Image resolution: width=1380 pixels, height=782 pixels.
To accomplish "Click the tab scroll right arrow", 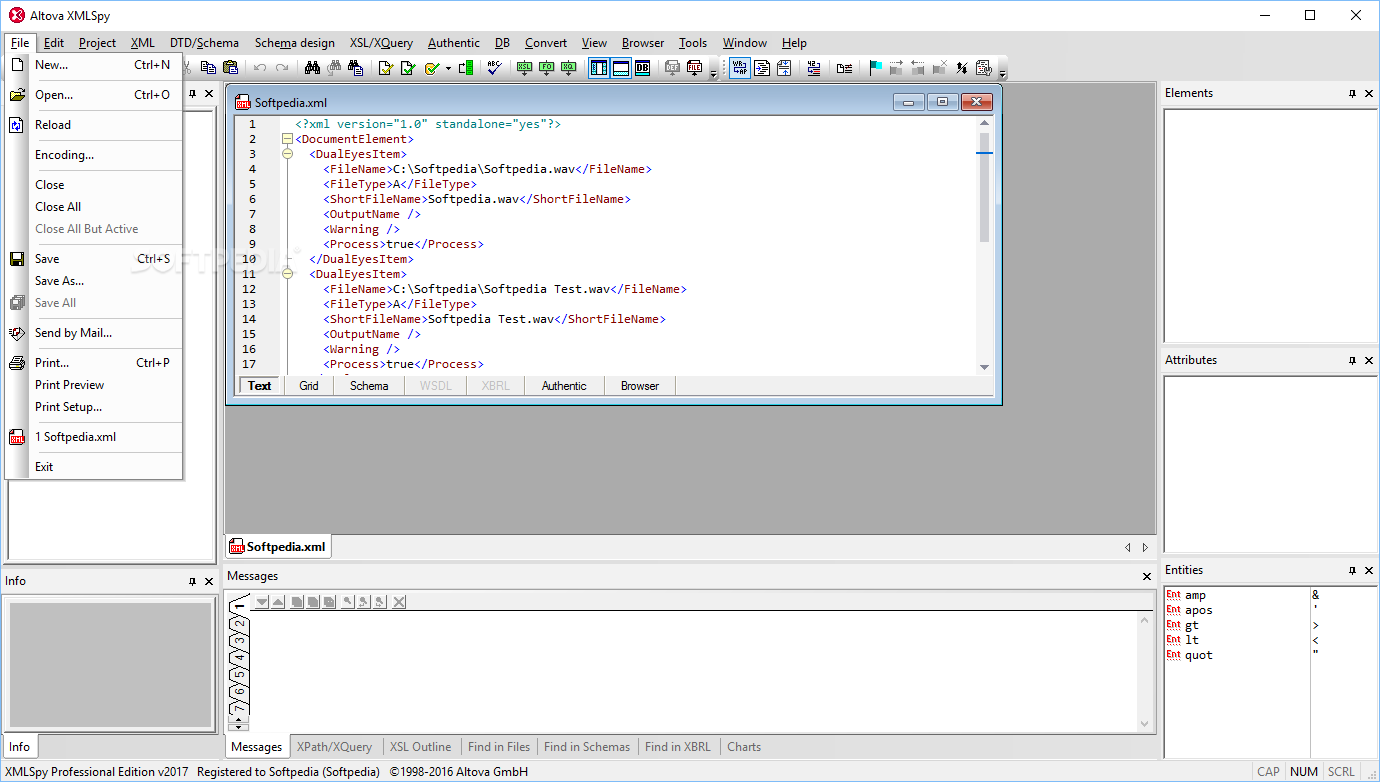I will [x=1145, y=547].
